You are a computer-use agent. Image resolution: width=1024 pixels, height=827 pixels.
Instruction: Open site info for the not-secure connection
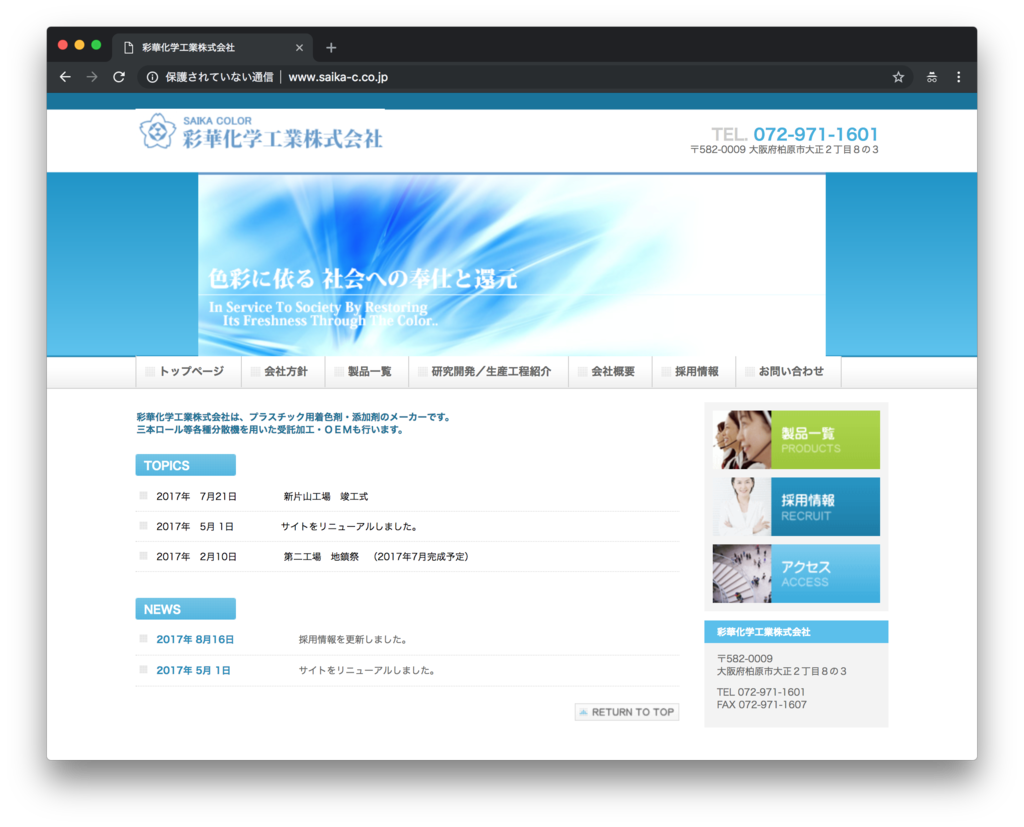pyautogui.click(x=152, y=77)
